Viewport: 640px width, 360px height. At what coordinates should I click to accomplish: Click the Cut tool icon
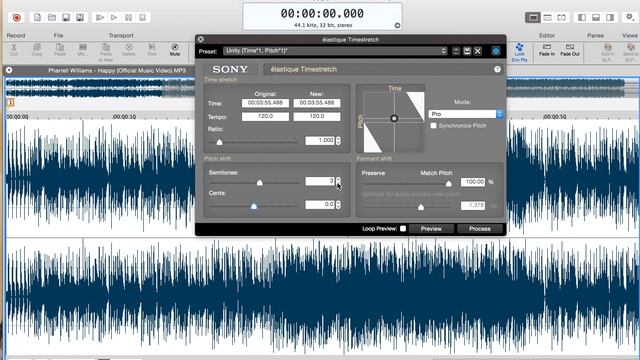13,49
